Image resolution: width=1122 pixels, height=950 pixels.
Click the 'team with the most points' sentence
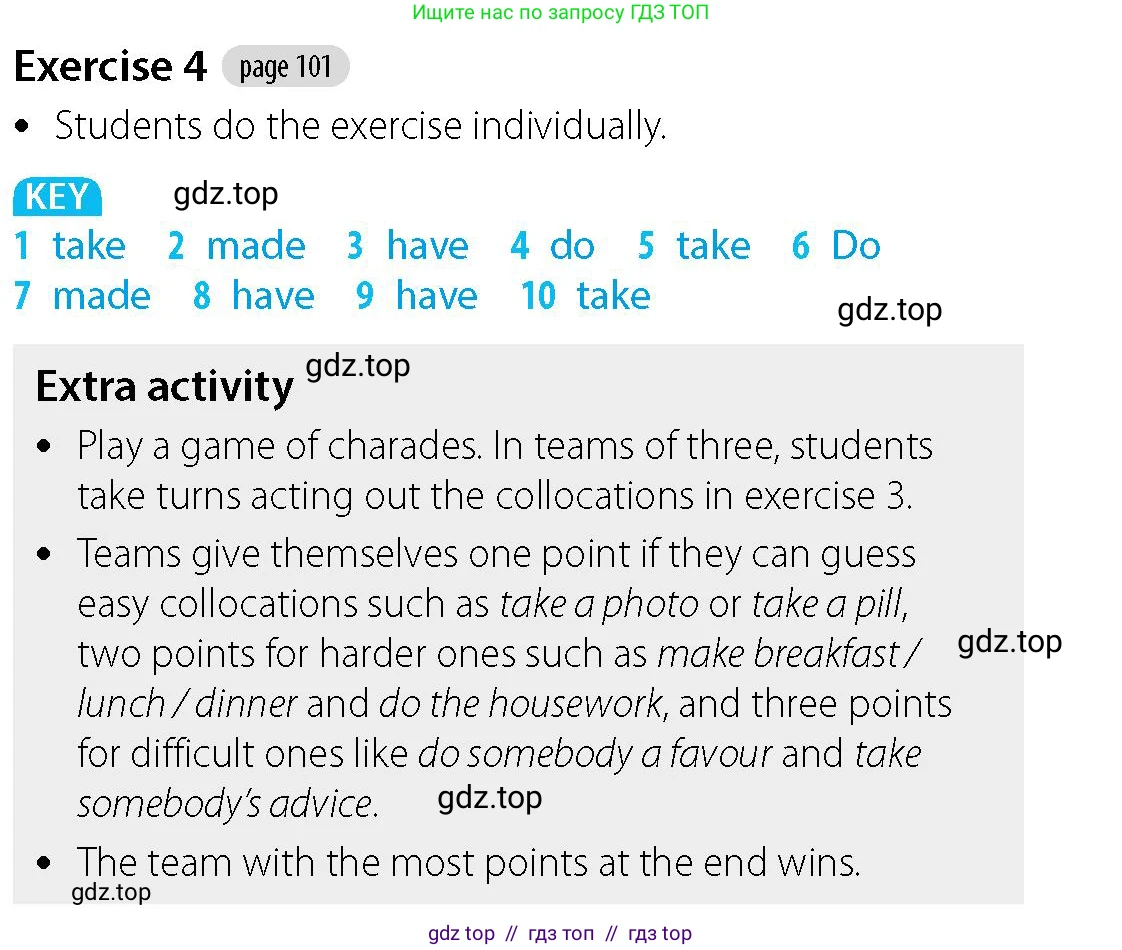pos(469,862)
